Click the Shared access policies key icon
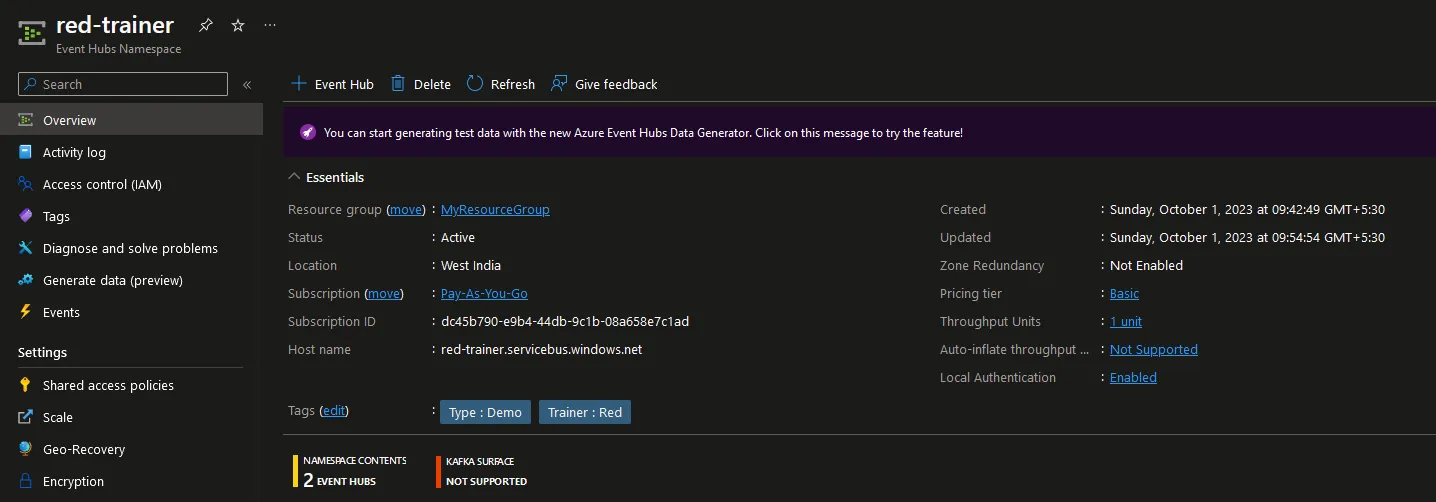 [25, 385]
